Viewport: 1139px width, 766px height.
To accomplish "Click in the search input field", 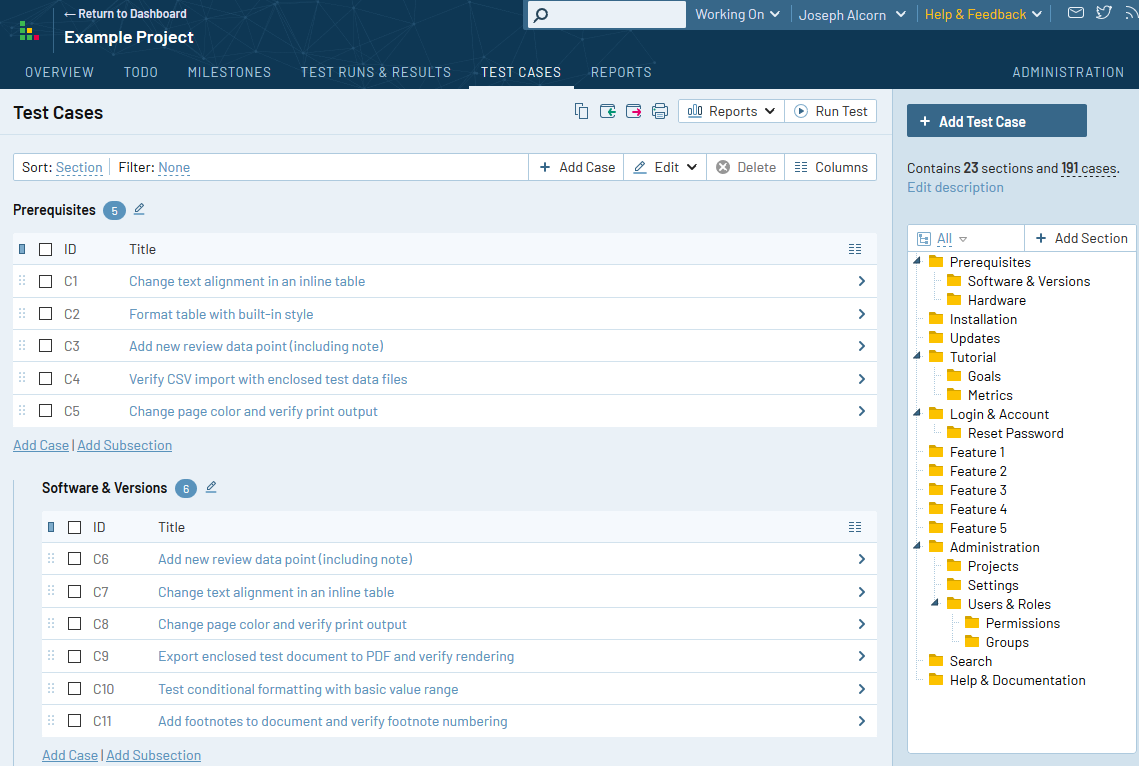I will (x=607, y=15).
